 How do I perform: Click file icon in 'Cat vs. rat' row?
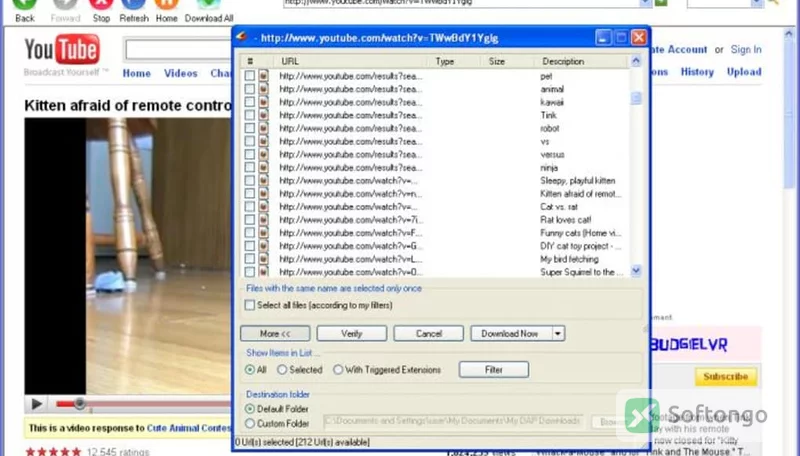pos(263,207)
